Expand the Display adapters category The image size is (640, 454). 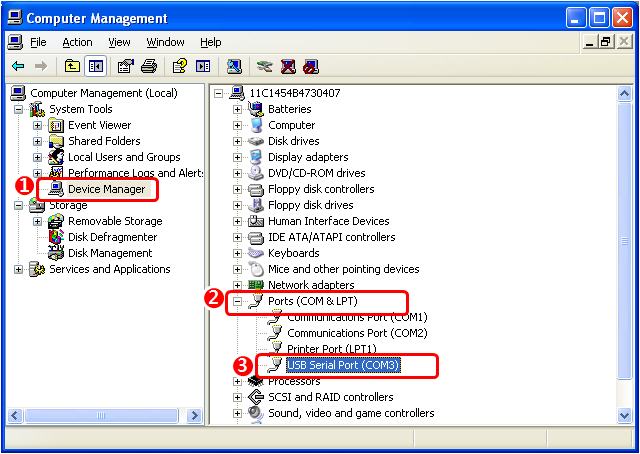pyautogui.click(x=238, y=157)
